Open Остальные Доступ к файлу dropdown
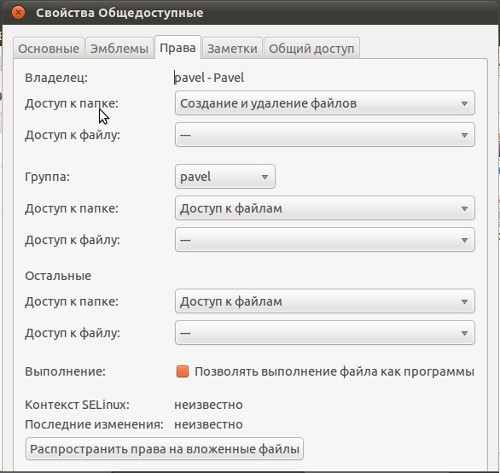Viewport: 500px width, 473px height. [325, 333]
